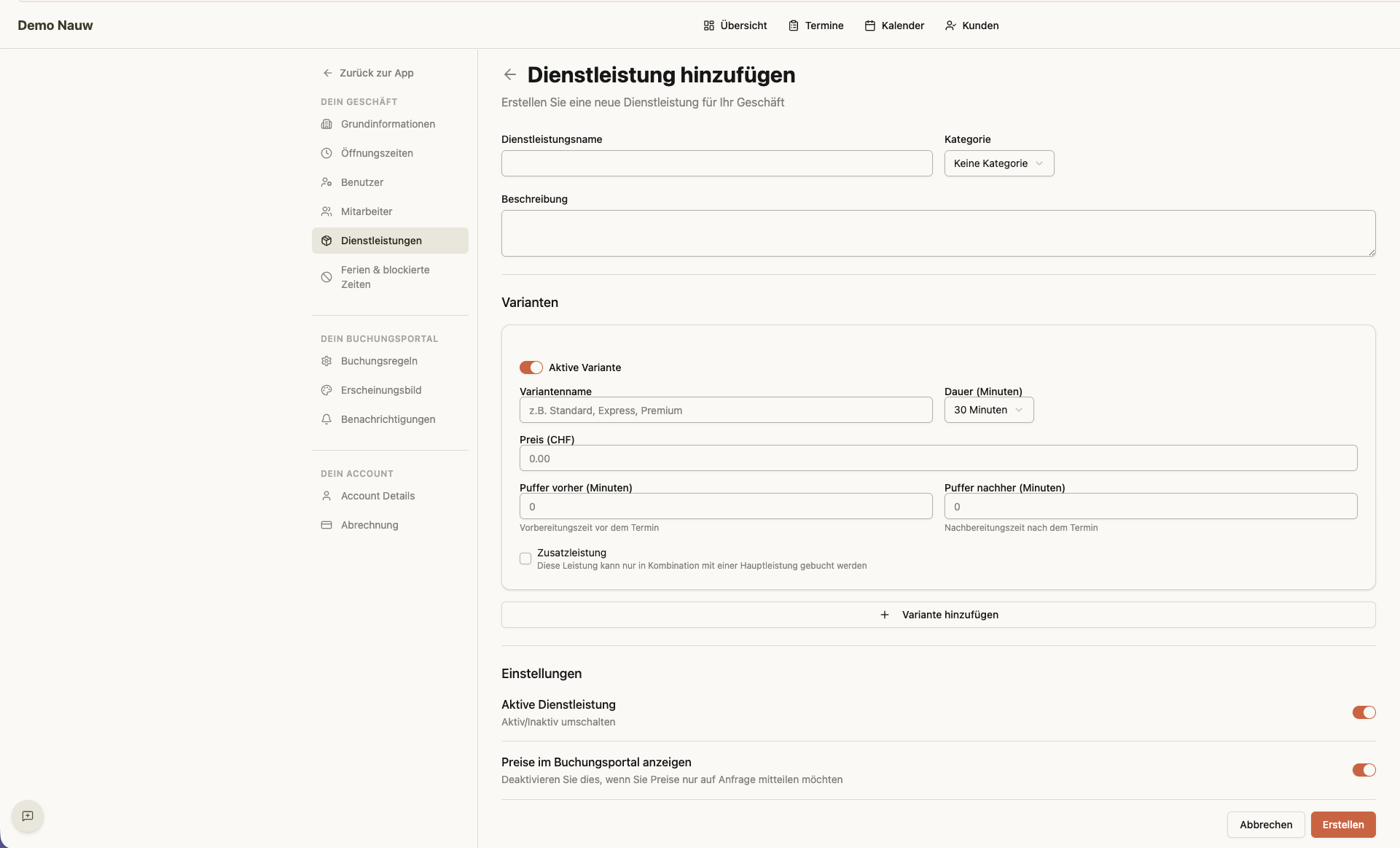Select Buchungsregeln in sidebar

[390, 361]
